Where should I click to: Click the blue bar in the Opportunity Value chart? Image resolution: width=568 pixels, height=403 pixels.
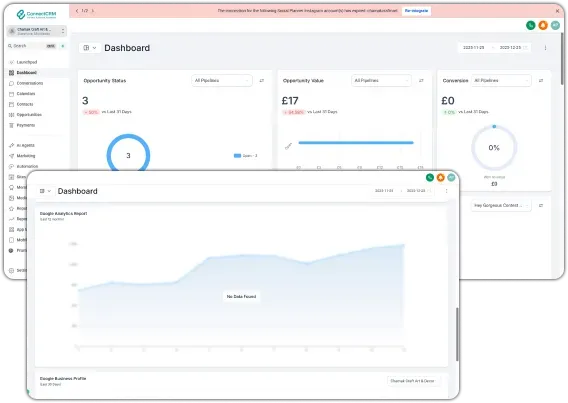(356, 143)
